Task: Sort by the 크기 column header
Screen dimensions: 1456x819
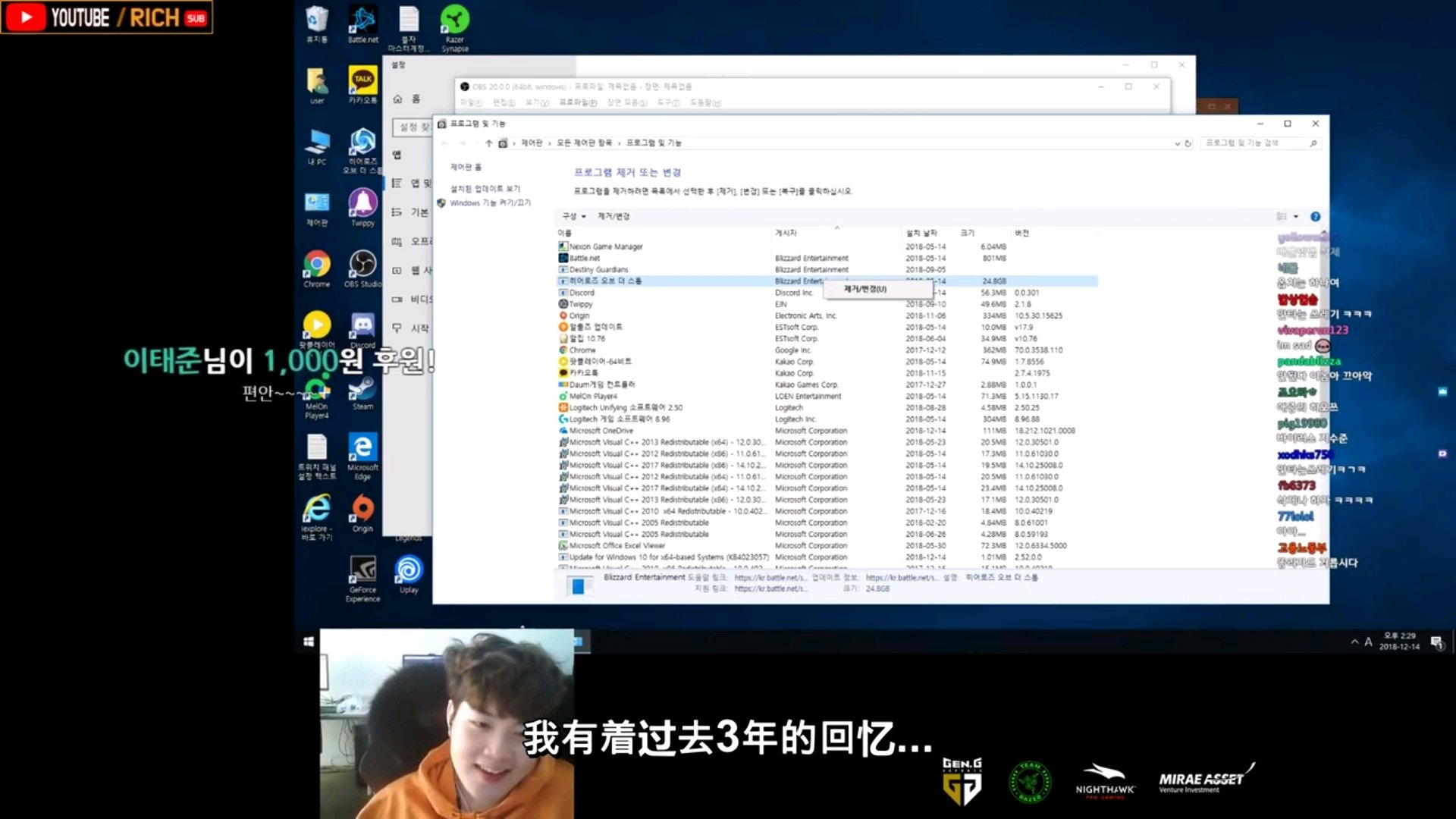Action: 968,233
